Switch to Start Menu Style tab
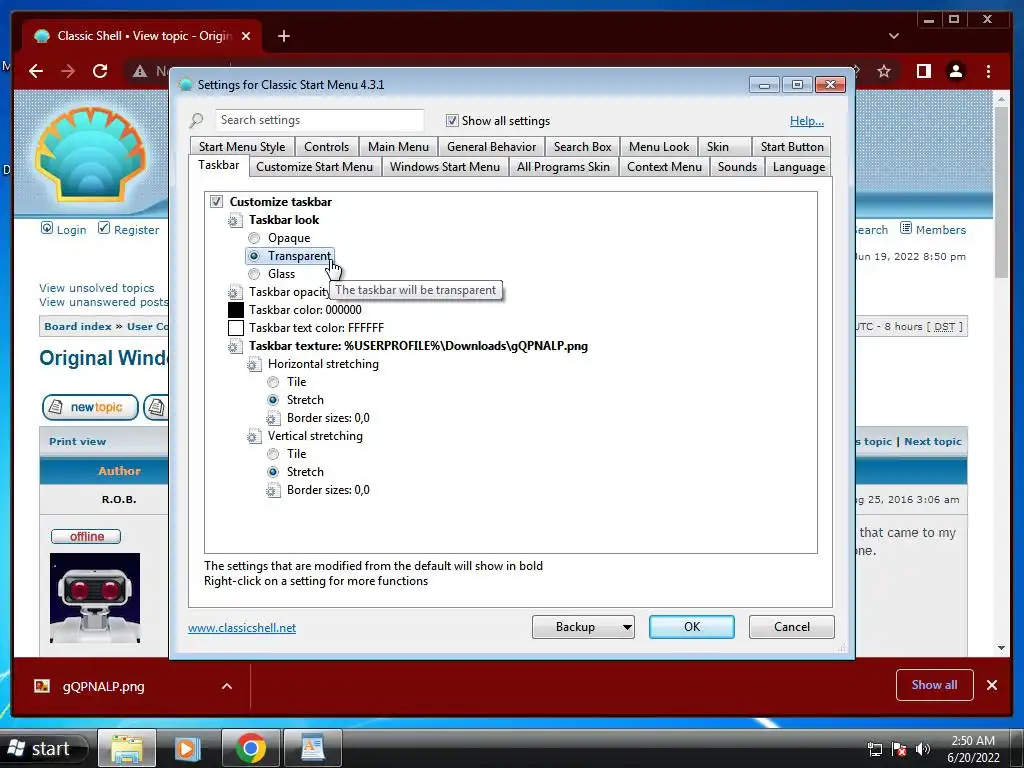1024x768 pixels. (x=242, y=147)
